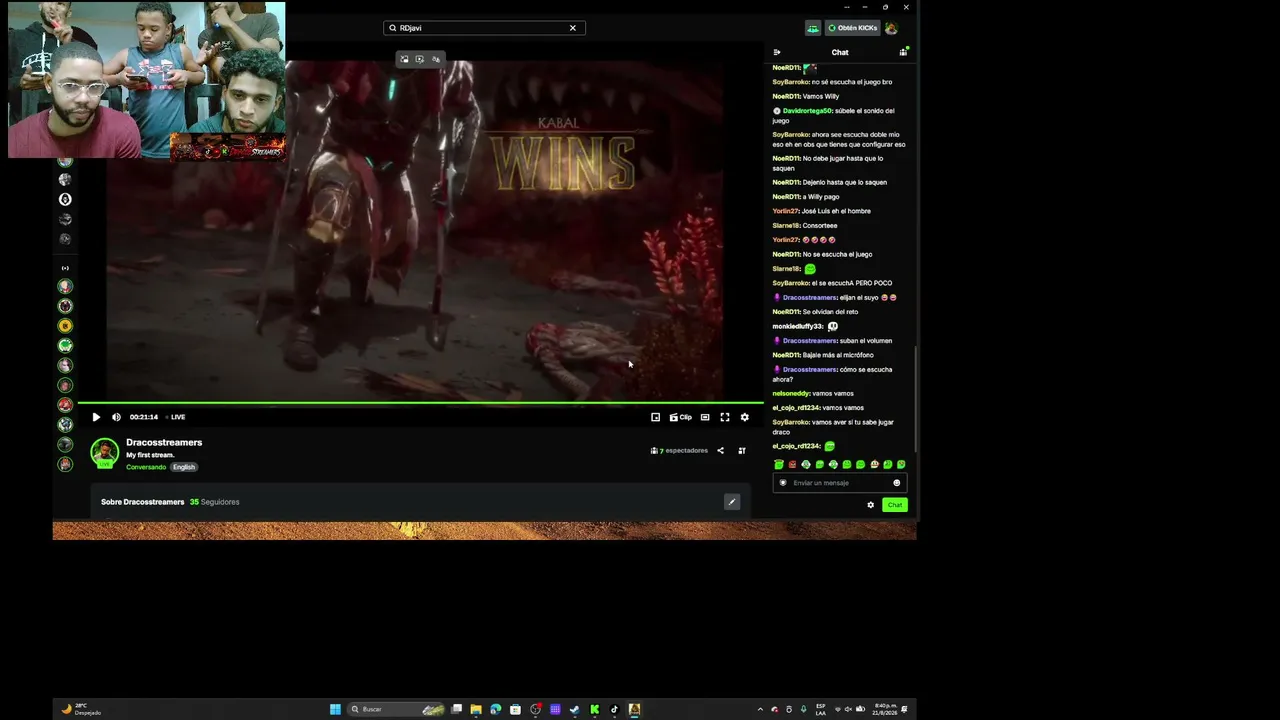
Task: Share the Dracosstreamers stream
Action: (x=720, y=450)
